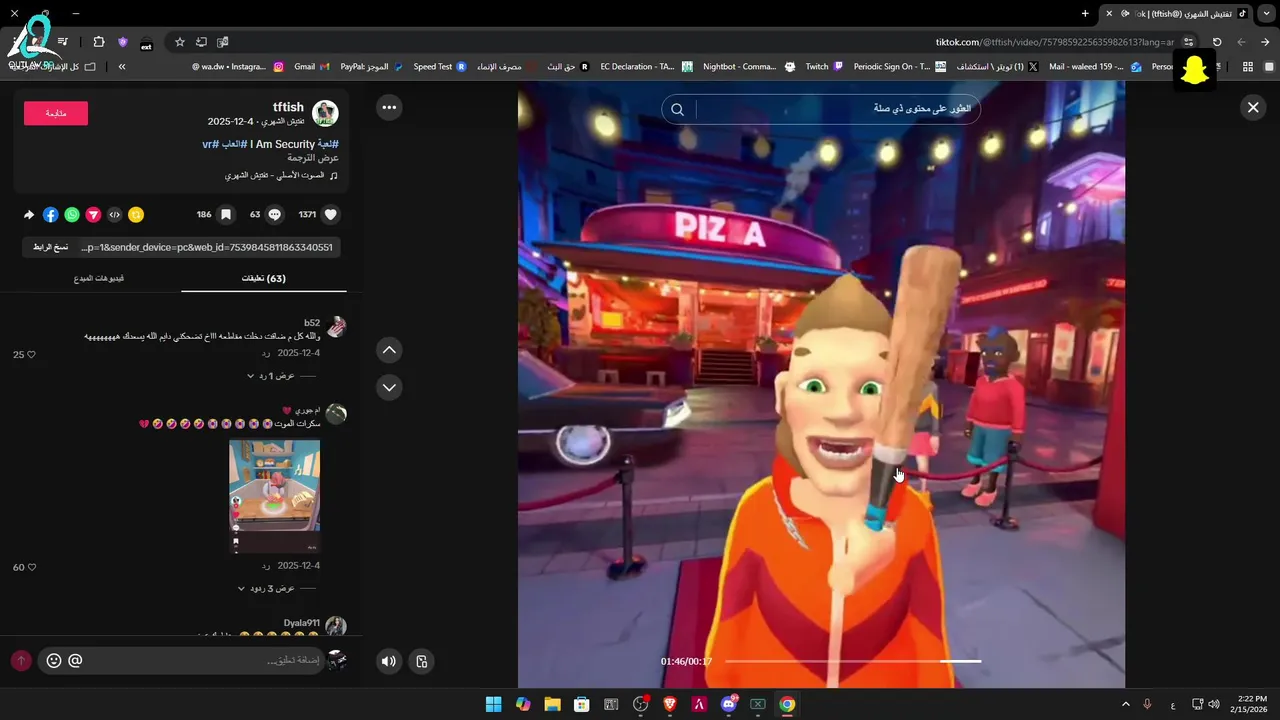Expand the bookmarks overflow chevron
This screenshot has width=1280, height=720.
pos(122,67)
